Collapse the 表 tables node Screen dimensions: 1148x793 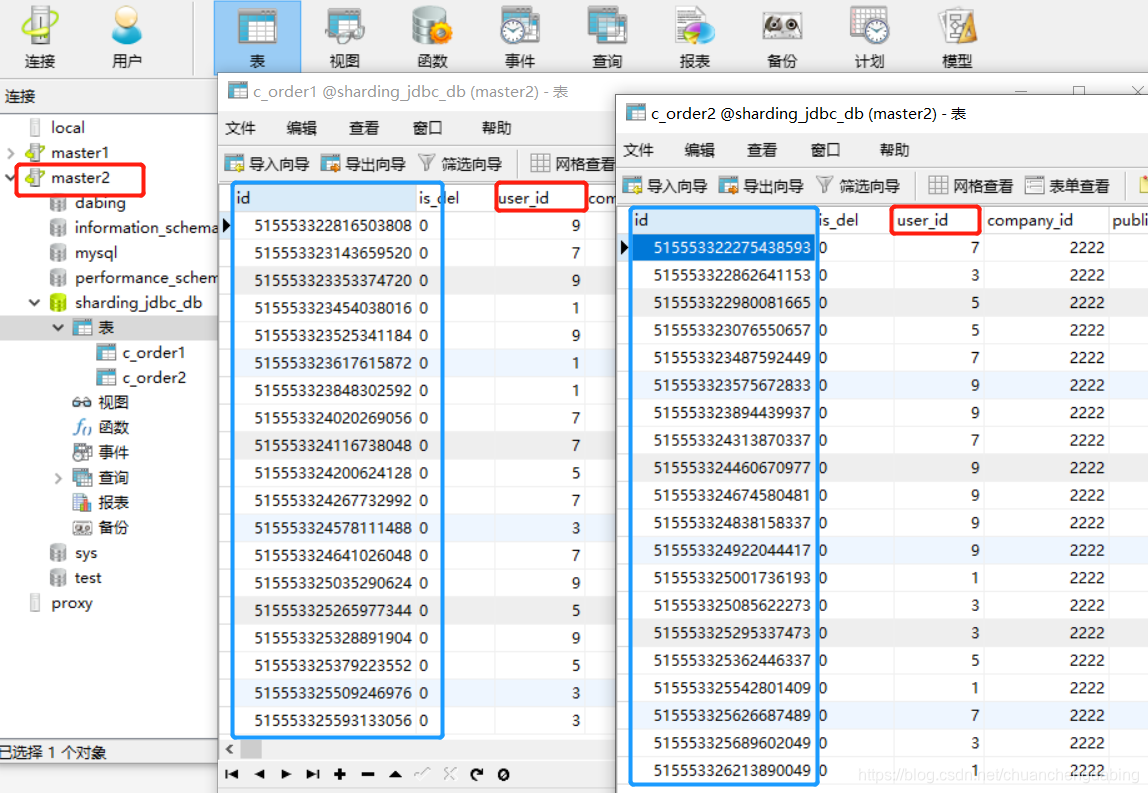[59, 327]
